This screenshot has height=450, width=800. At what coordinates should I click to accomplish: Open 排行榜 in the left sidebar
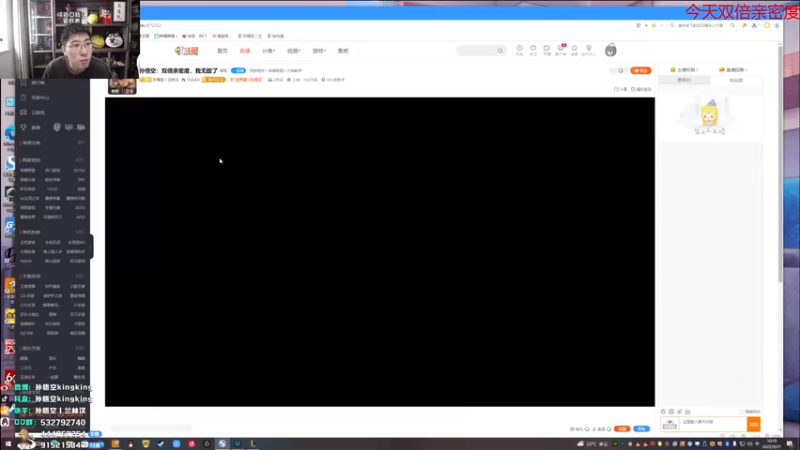coord(38,83)
